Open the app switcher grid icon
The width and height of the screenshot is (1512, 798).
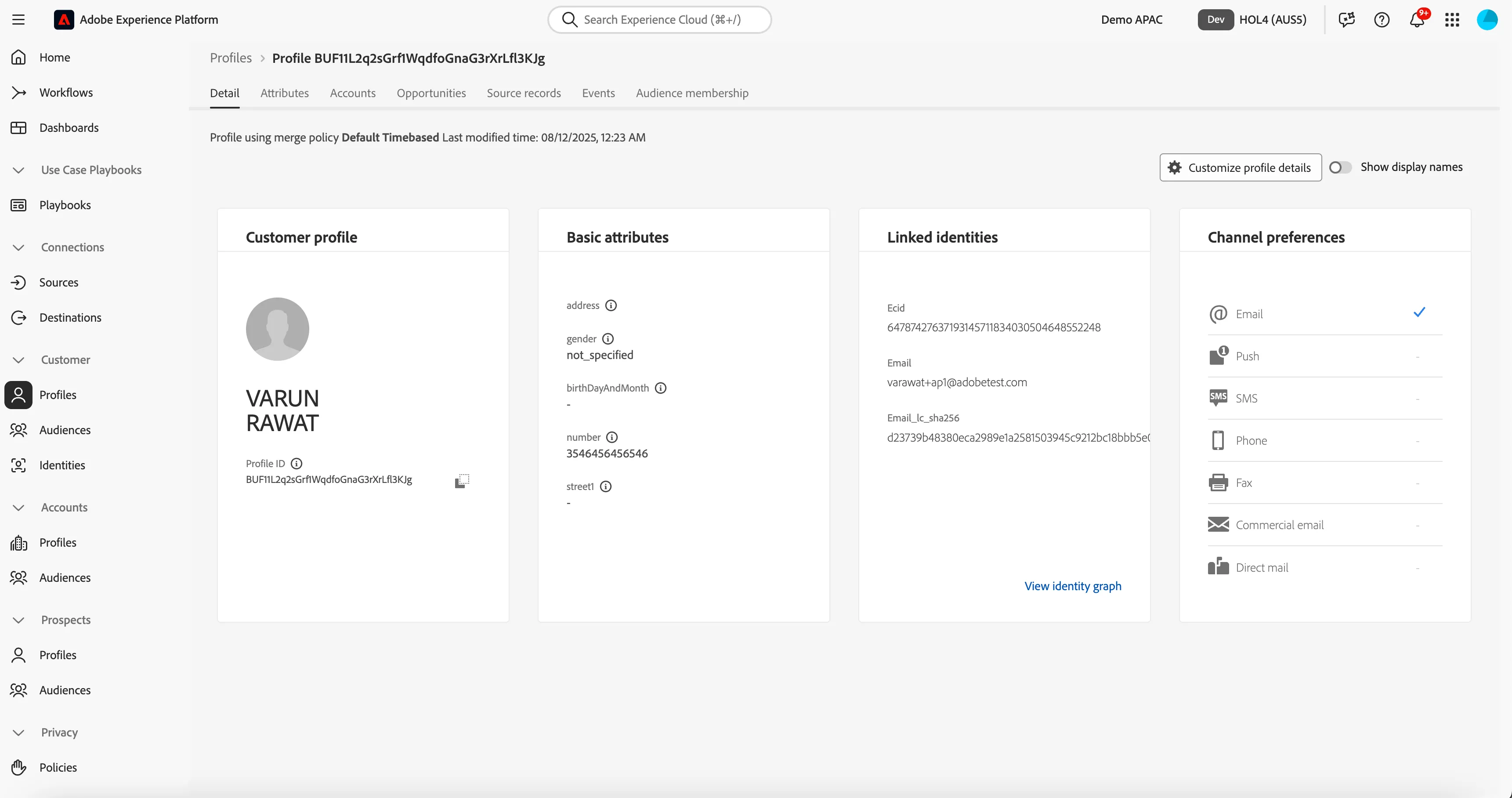click(x=1452, y=19)
